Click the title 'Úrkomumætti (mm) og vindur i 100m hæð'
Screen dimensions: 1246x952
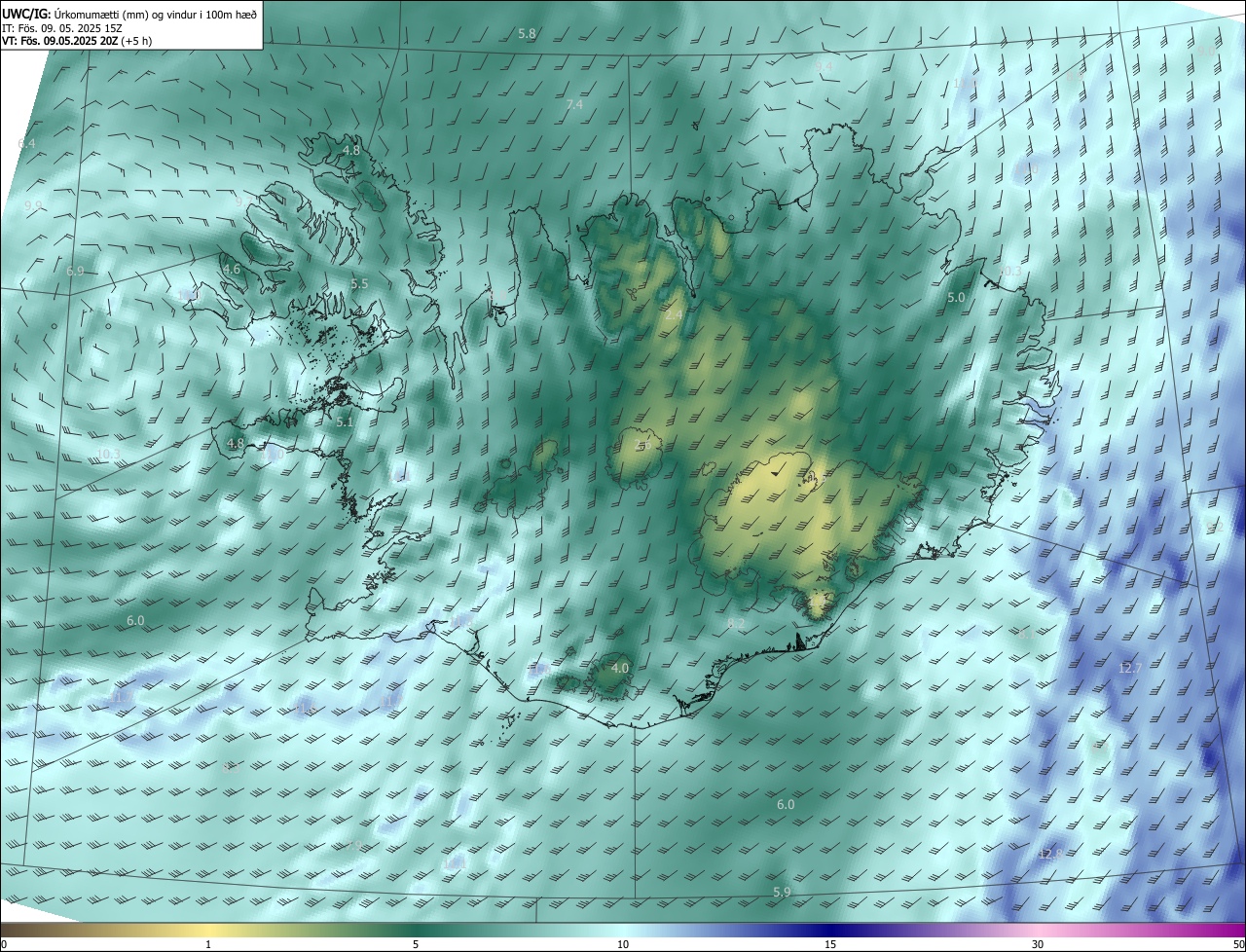[x=154, y=14]
